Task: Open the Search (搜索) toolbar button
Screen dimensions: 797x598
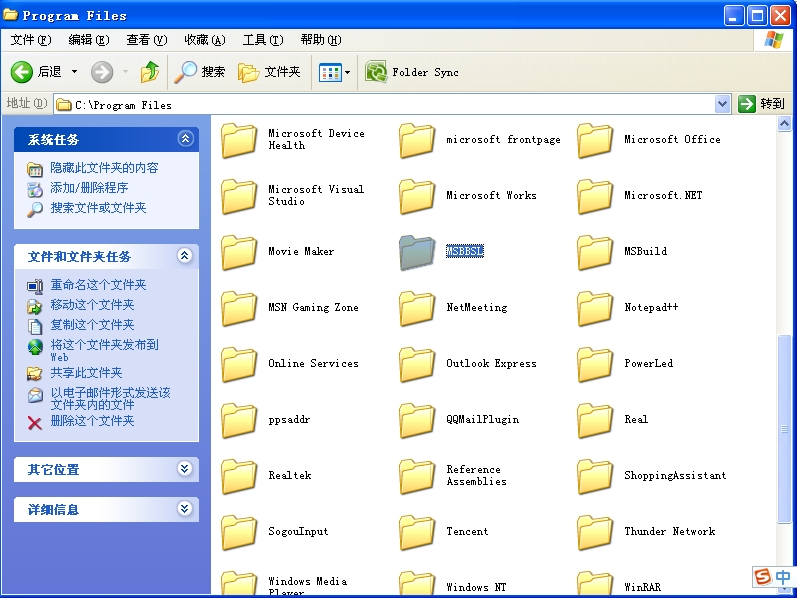Action: click(200, 72)
